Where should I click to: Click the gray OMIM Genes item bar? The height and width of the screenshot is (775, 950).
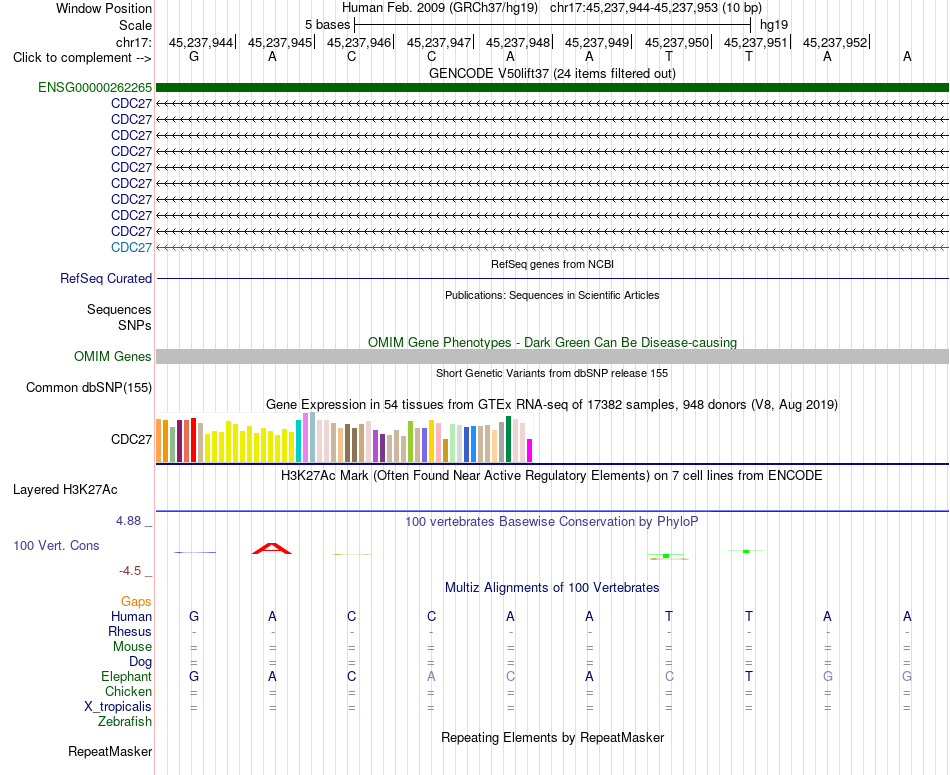(552, 356)
